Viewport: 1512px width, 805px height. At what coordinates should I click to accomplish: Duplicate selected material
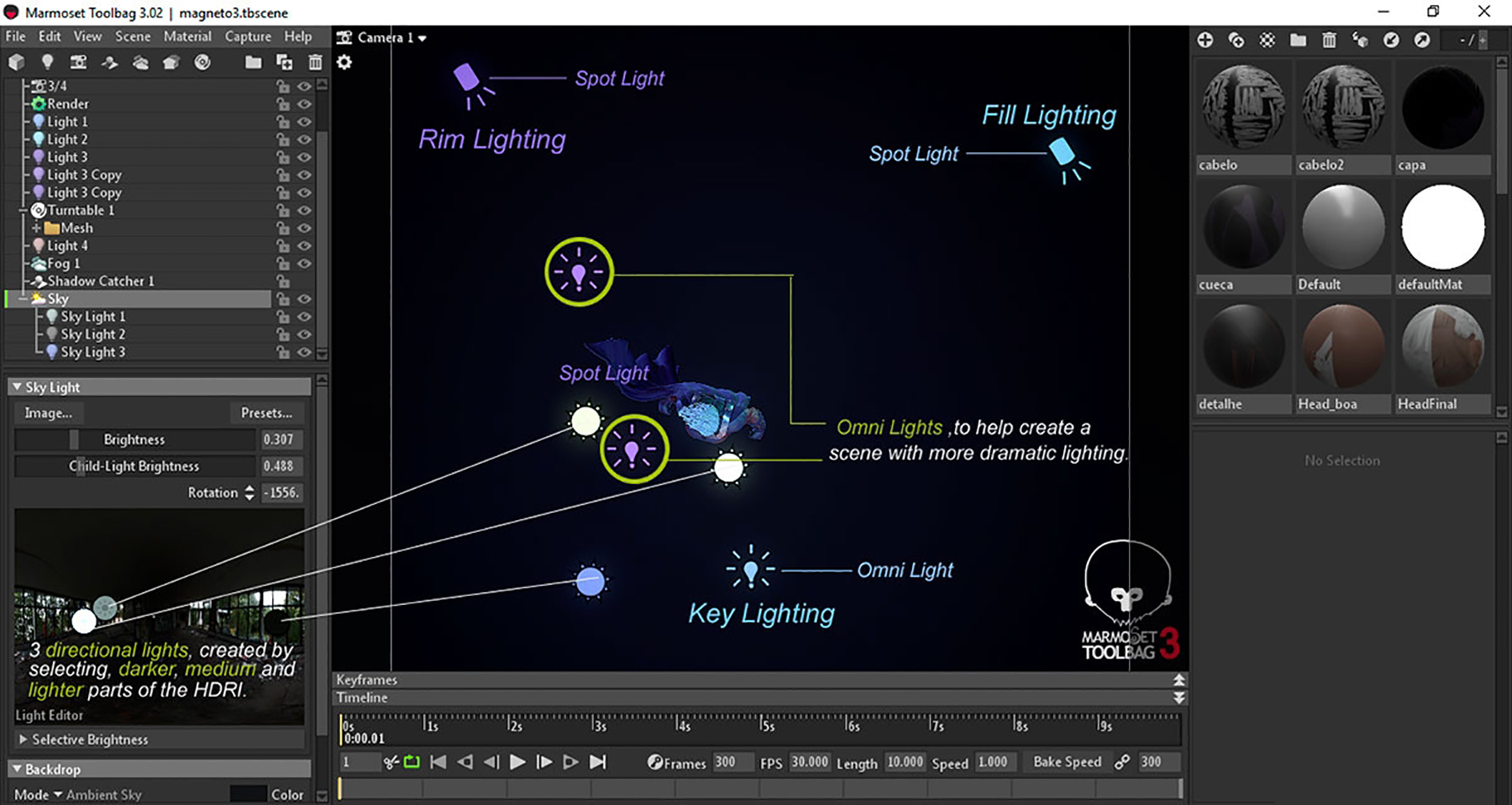pos(1236,40)
